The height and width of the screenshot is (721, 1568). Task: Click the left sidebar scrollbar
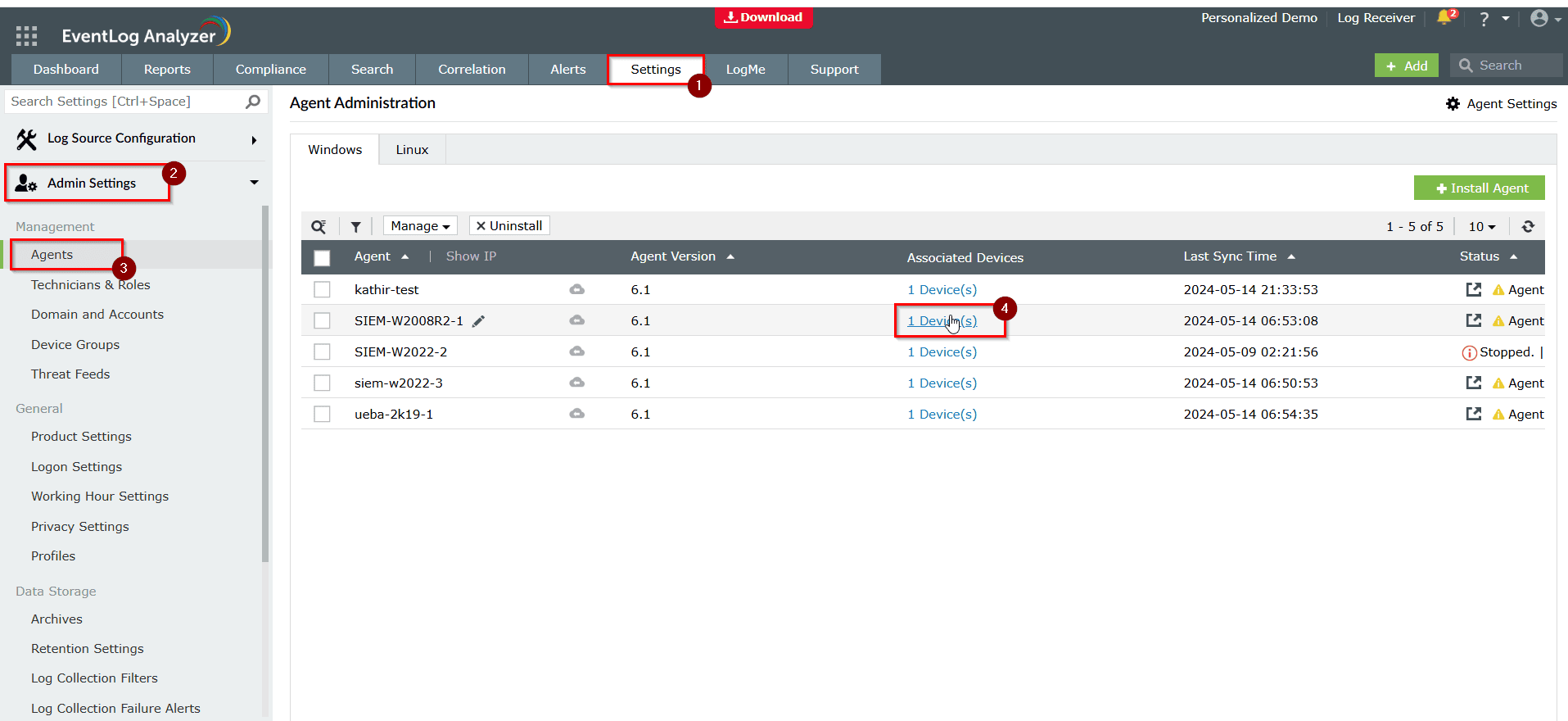(265, 385)
